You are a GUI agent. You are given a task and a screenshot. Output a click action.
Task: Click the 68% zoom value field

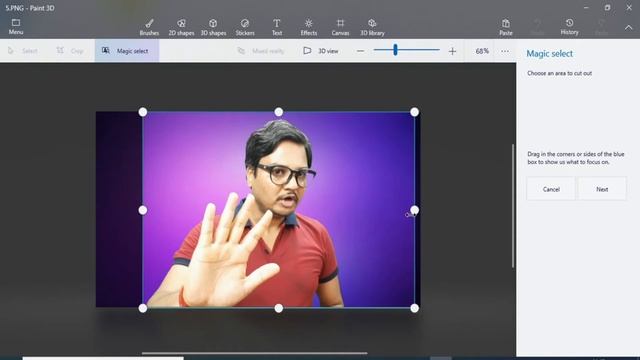coord(482,51)
